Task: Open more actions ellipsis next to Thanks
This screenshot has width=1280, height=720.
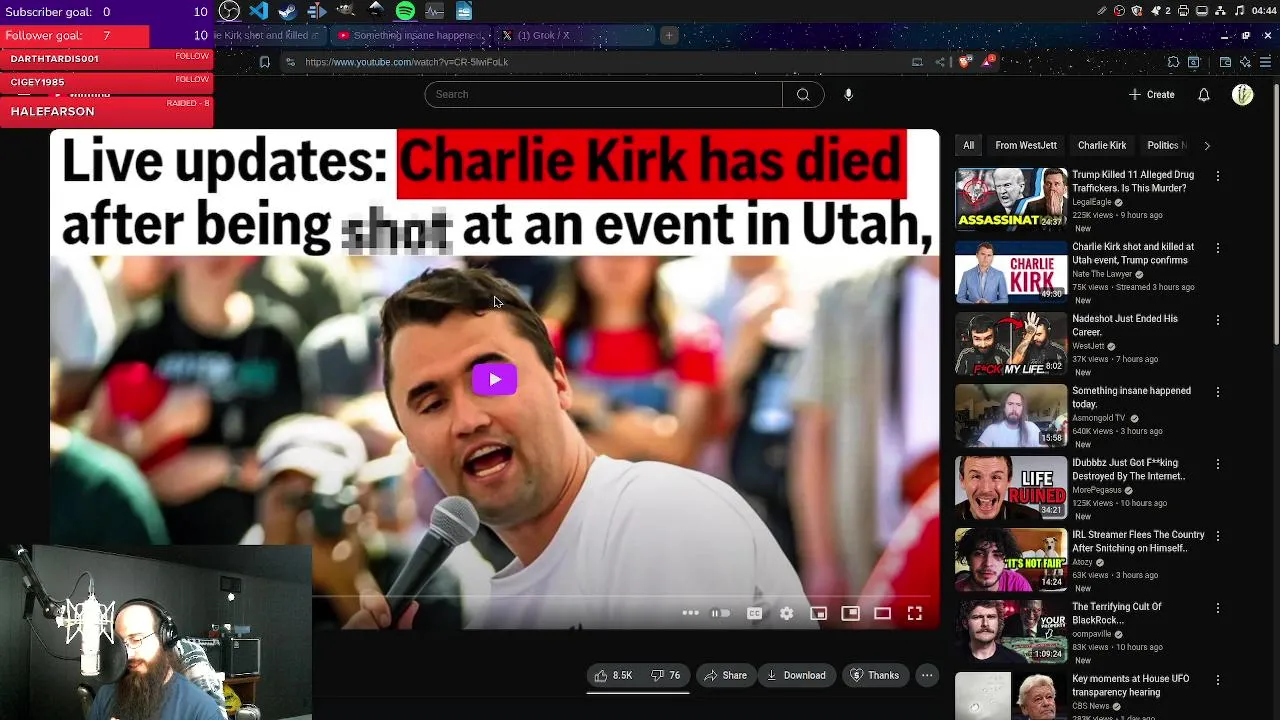Action: [927, 675]
